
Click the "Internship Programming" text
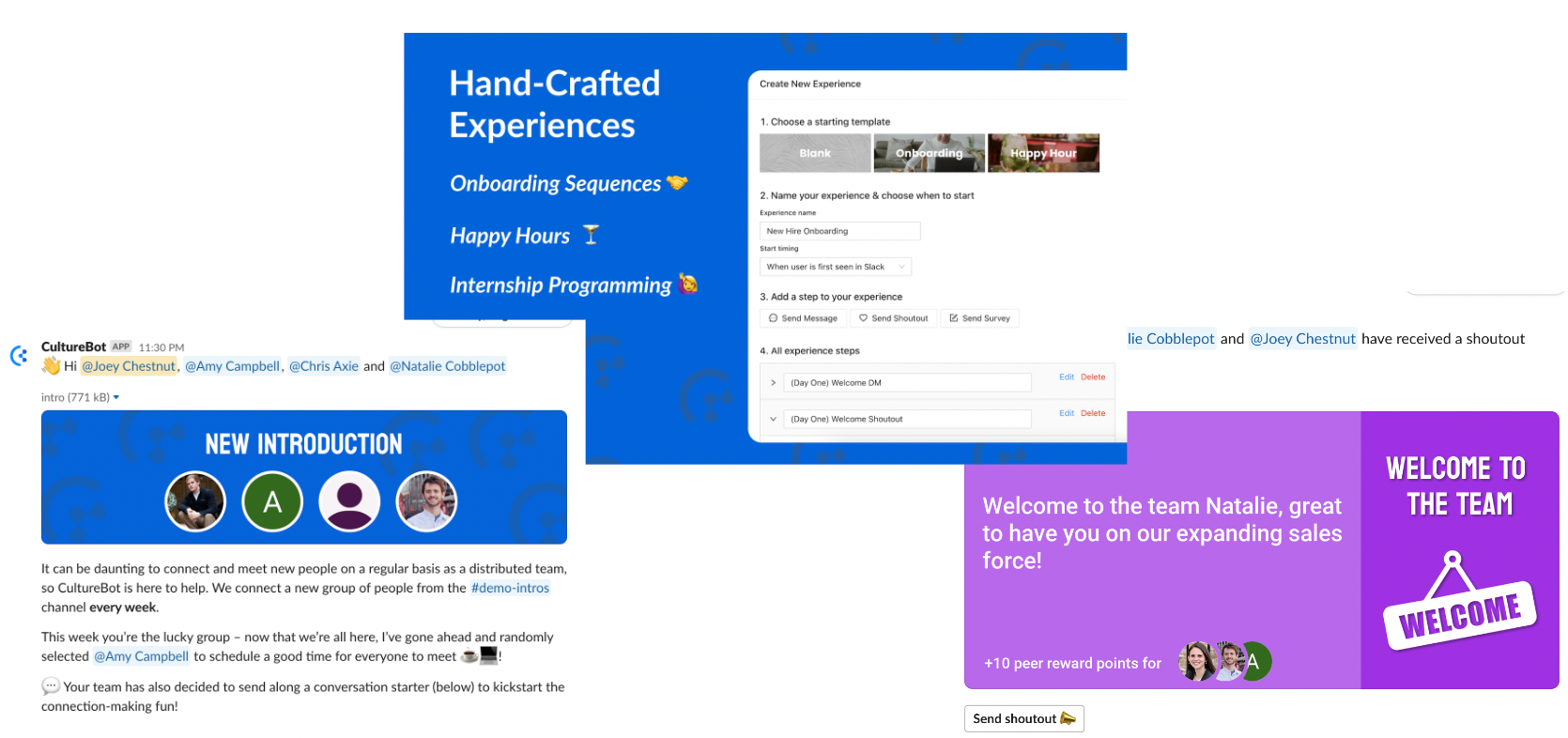coord(561,284)
